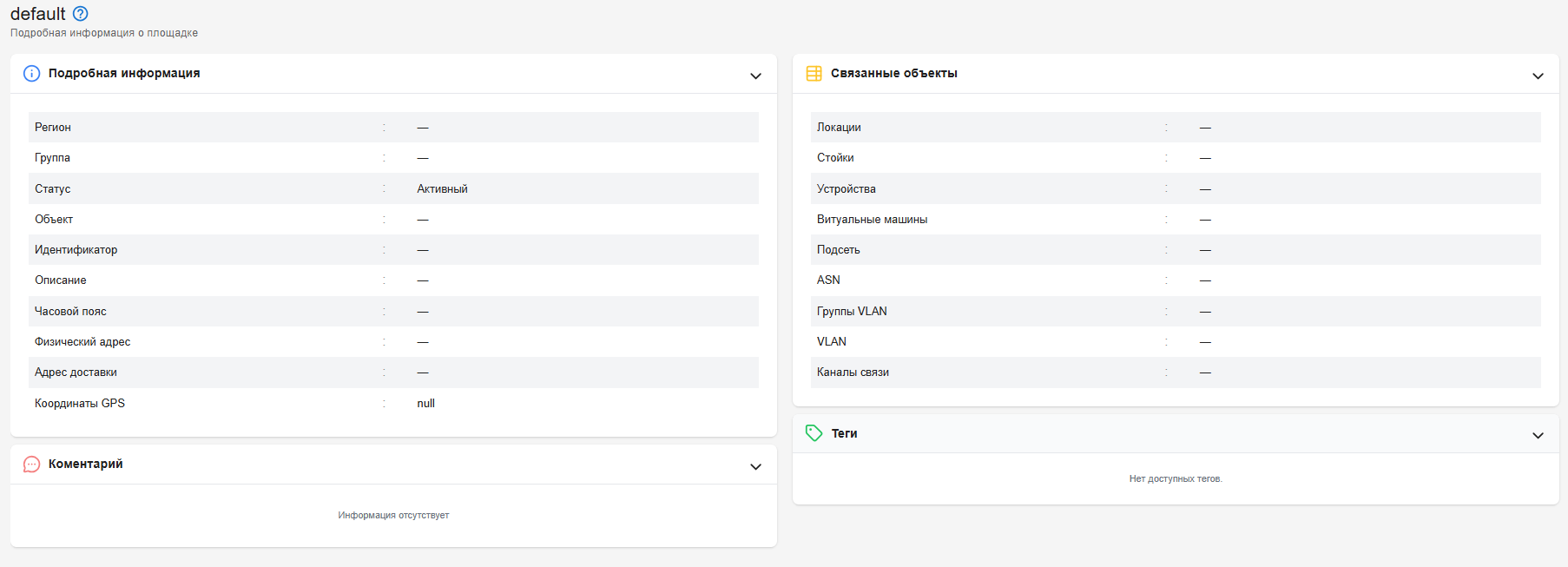Click the Физический адрес row label
The width and height of the screenshot is (1568, 567).
82,341
